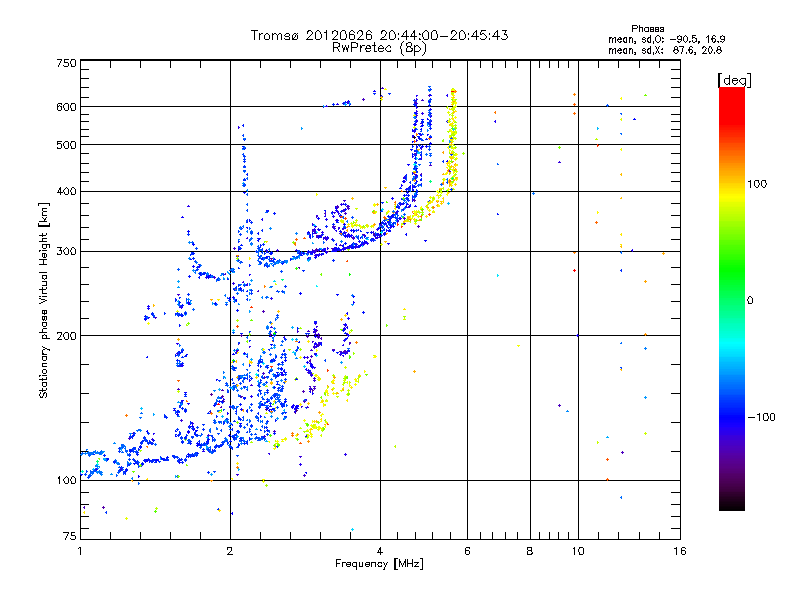Screen dimensions: 800x600
Task: Click the 'mean, sd,O: -90.5, 16.9' line
Action: [666, 39]
